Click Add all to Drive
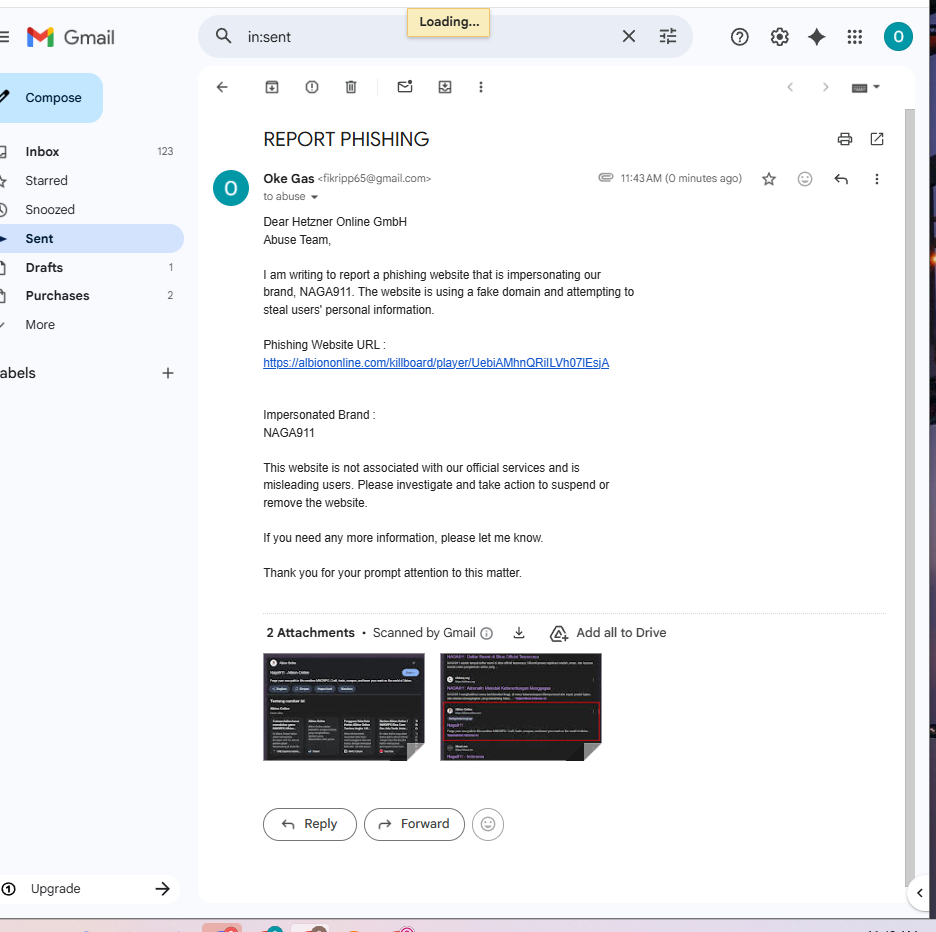The height and width of the screenshot is (932, 936). click(x=608, y=633)
